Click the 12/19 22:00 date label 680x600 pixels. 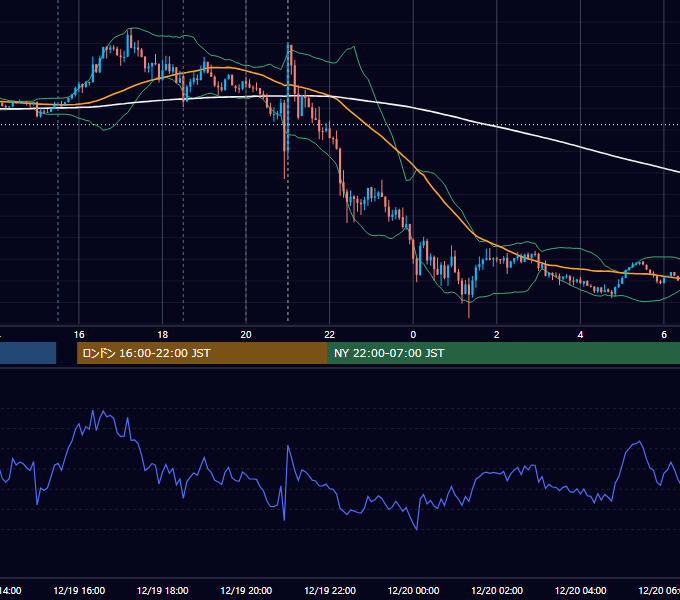point(330,590)
